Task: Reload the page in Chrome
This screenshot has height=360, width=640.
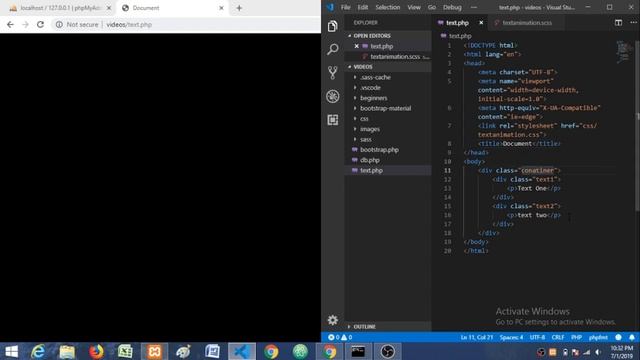Action: (x=40, y=24)
